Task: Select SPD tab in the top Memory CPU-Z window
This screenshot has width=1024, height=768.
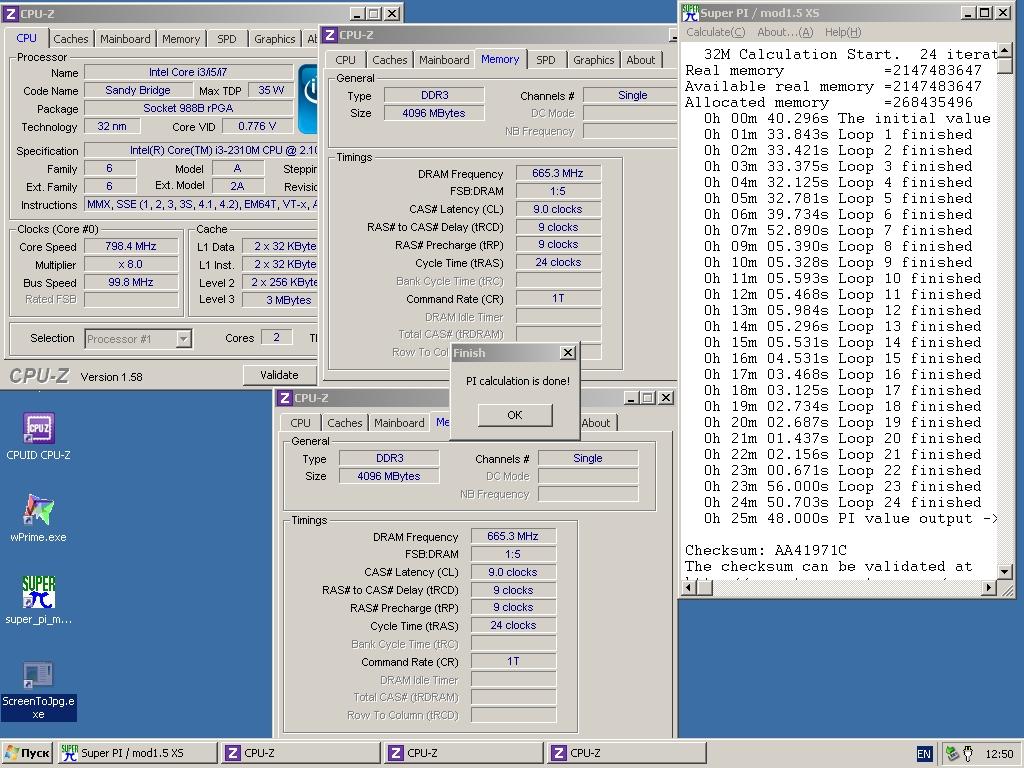Action: point(545,59)
